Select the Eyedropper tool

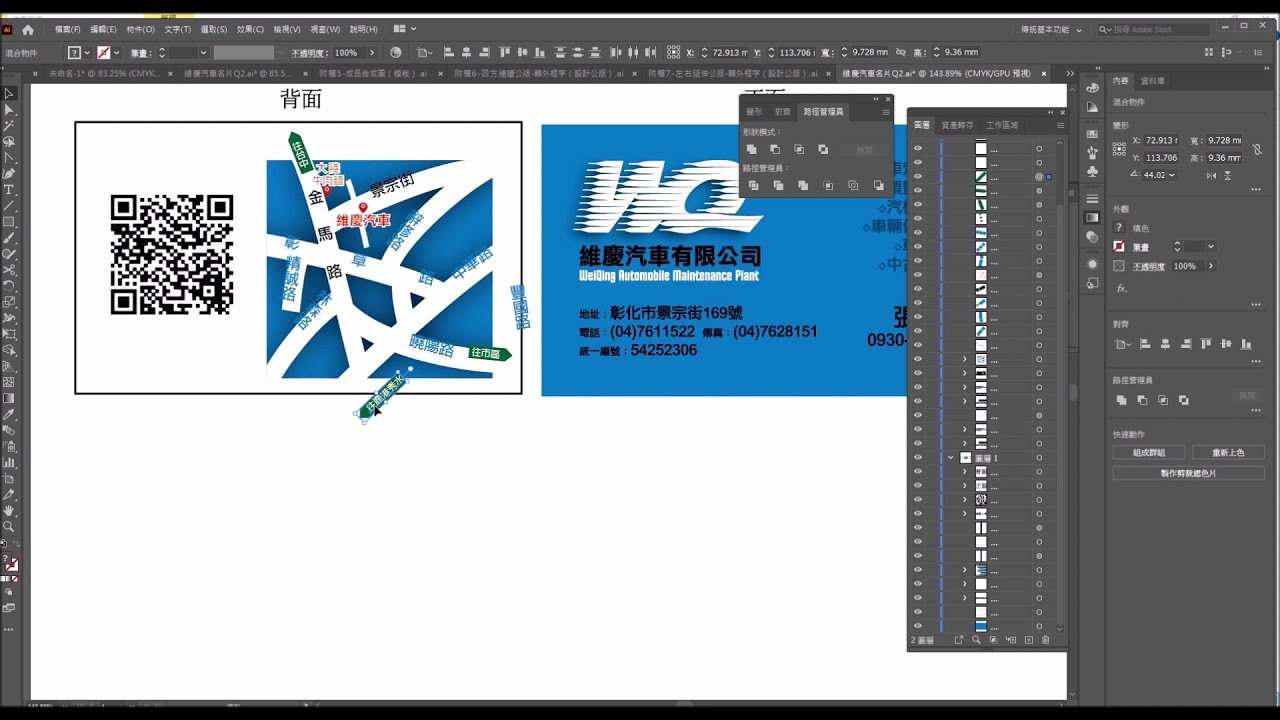pos(9,414)
